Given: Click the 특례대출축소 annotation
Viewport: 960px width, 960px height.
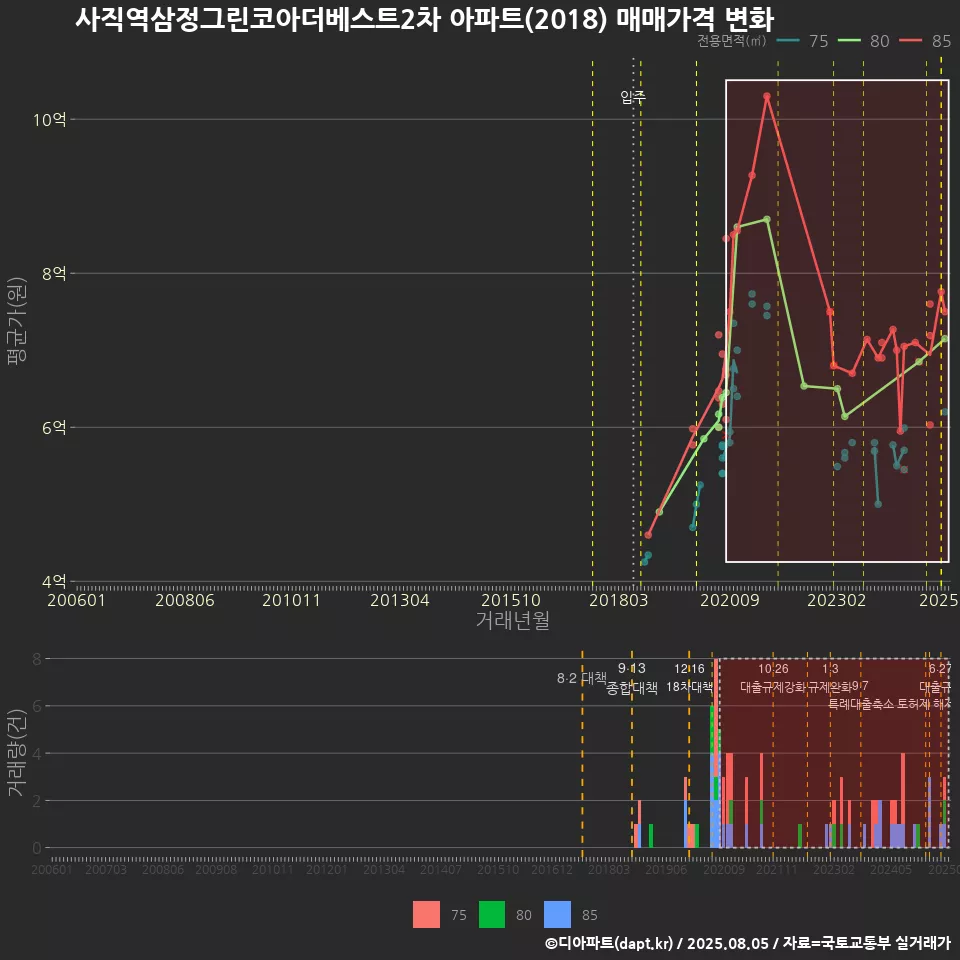Looking at the screenshot, I should point(861,704).
